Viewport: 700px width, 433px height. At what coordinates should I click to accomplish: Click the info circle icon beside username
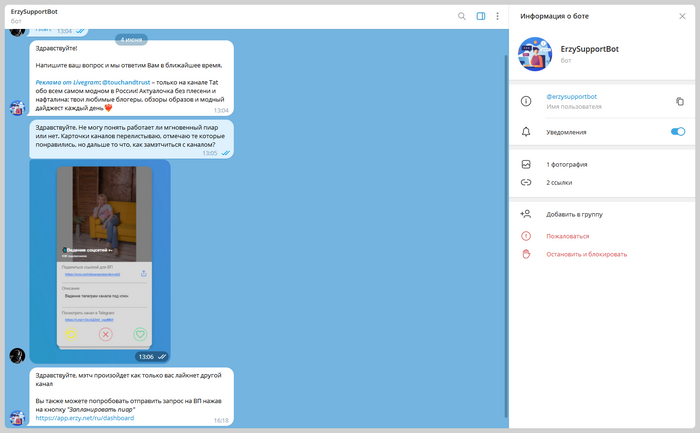click(x=526, y=101)
